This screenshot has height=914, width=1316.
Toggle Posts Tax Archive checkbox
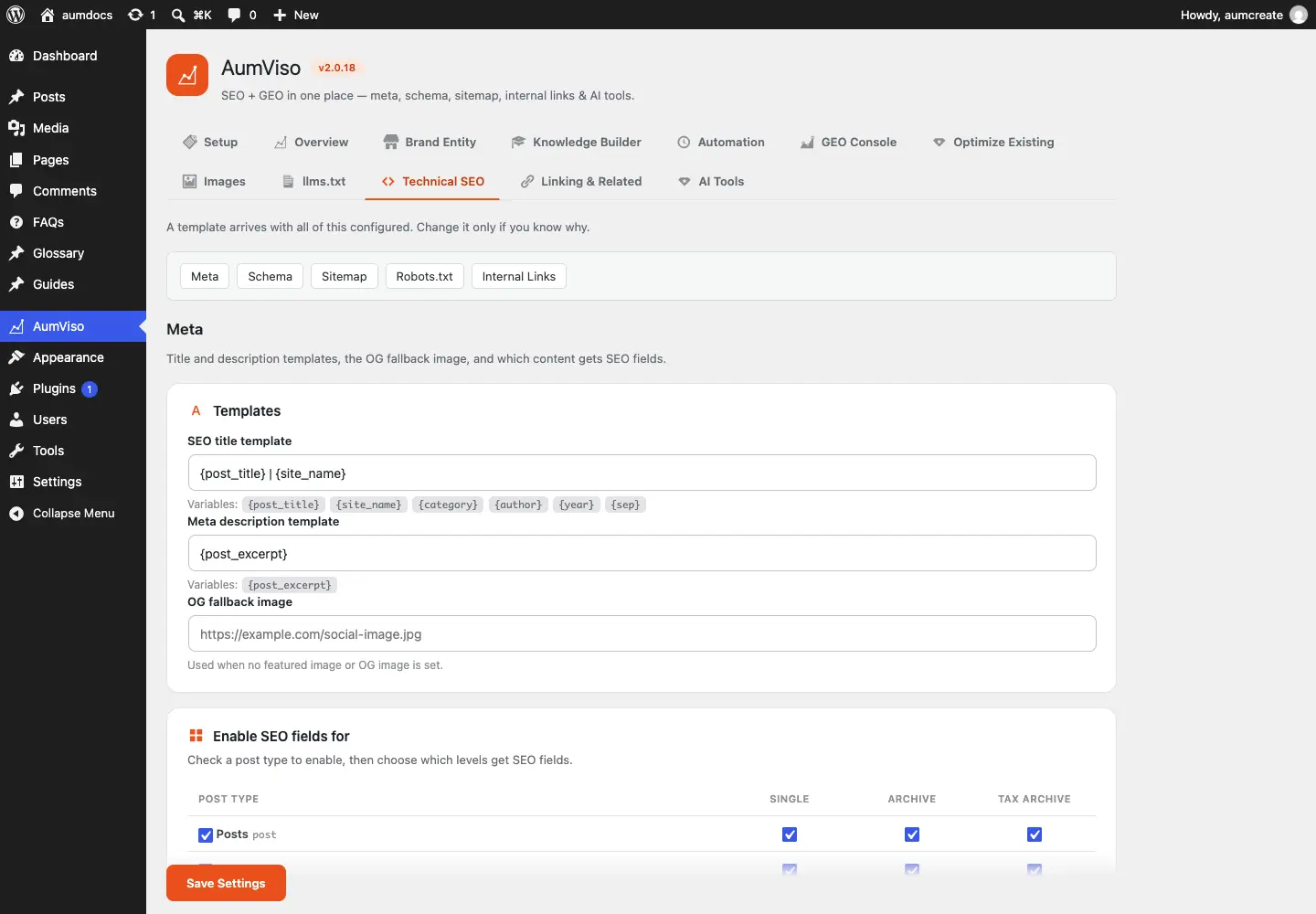point(1035,834)
